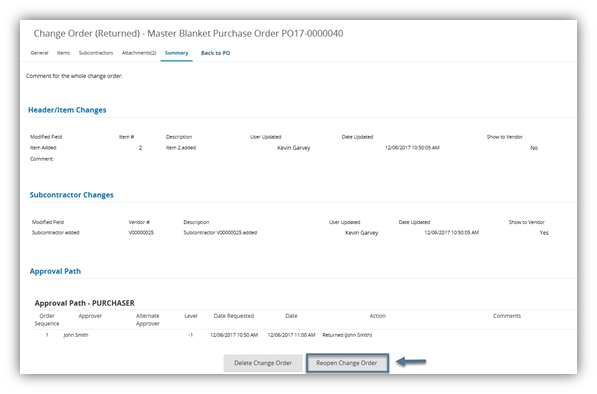
Task: Go to Attachments(2) tab
Action: (139, 53)
